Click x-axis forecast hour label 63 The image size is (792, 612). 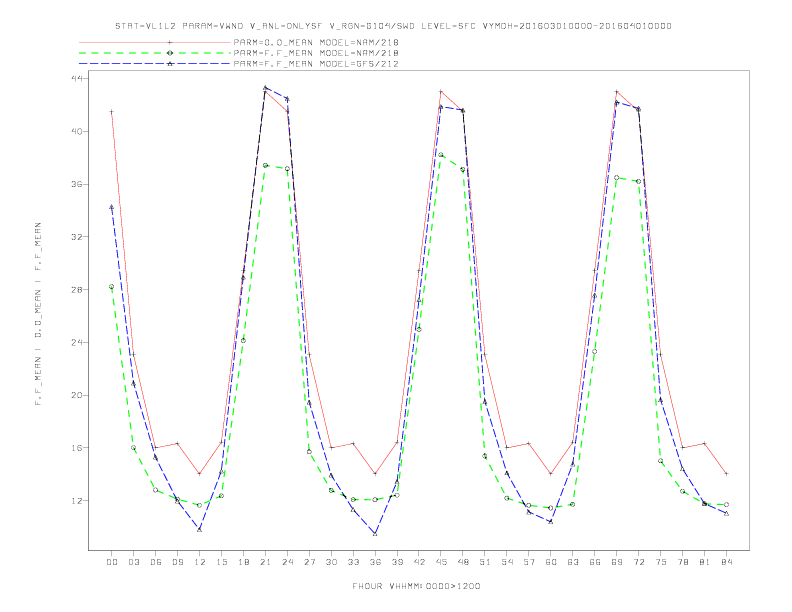point(573,562)
